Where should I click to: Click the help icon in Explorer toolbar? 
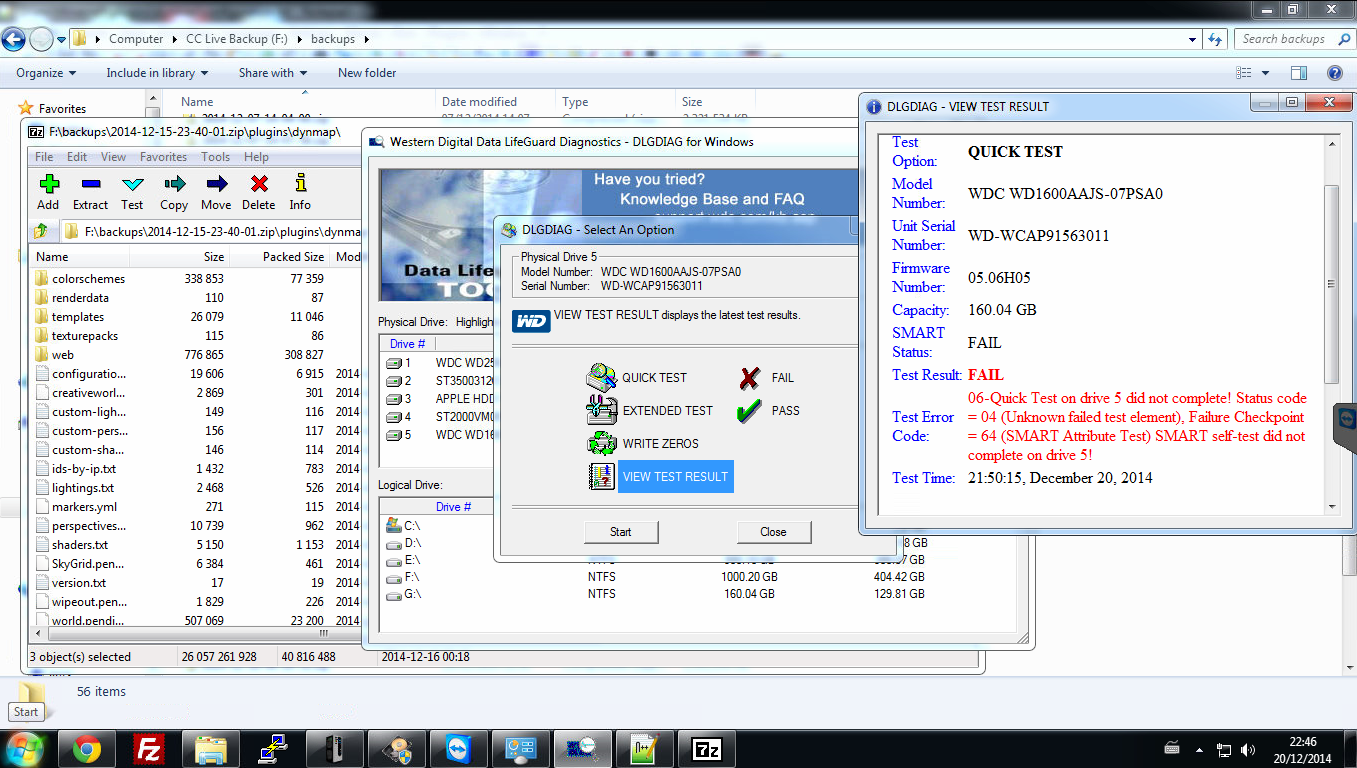(x=1334, y=73)
